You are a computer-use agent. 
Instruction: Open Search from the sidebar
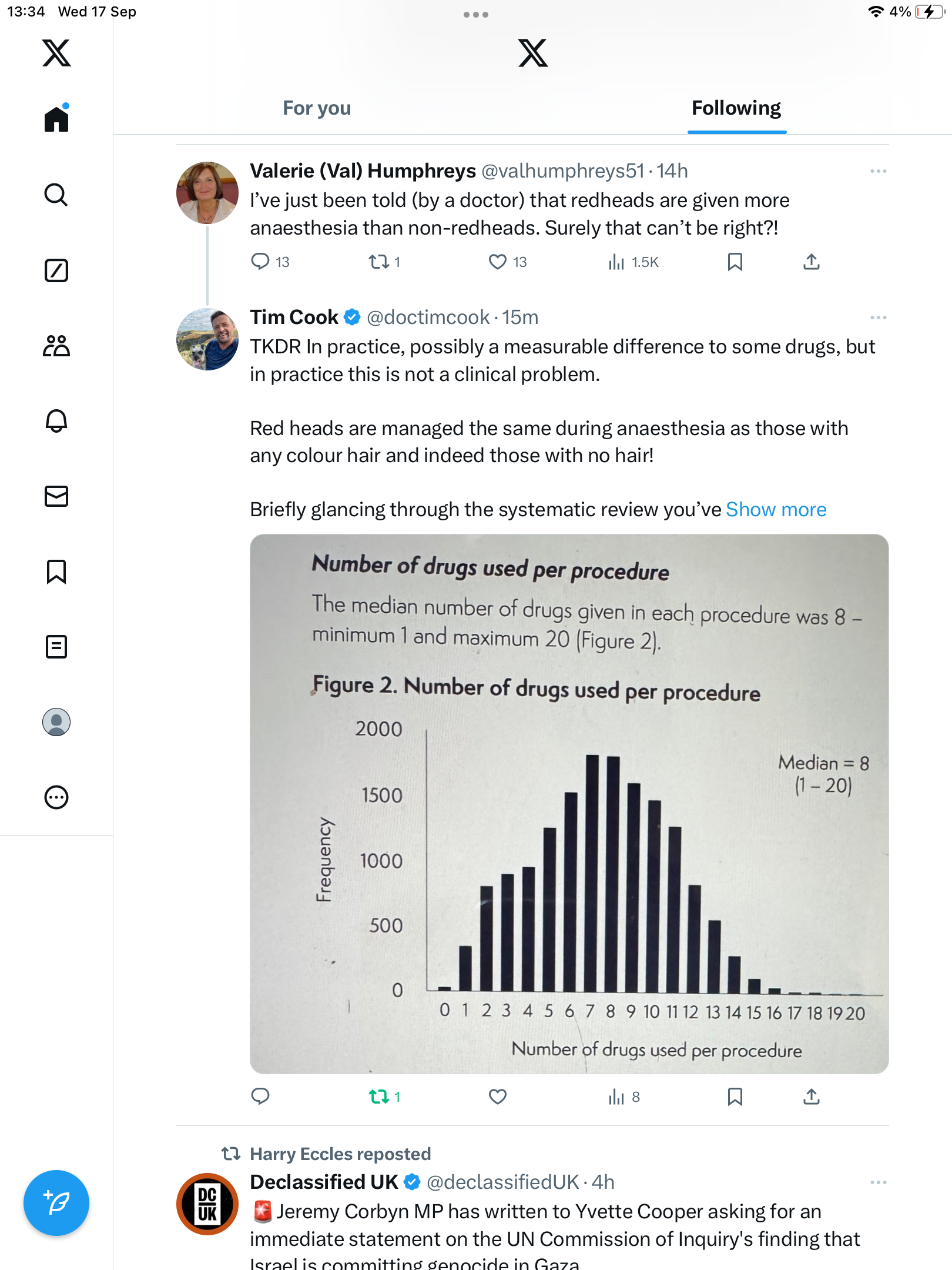(x=56, y=195)
